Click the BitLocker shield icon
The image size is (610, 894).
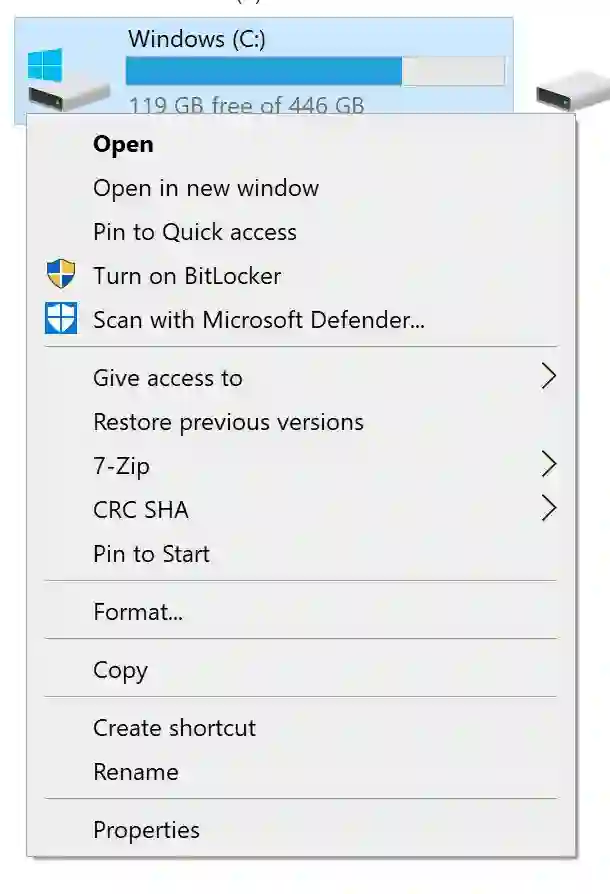point(61,275)
